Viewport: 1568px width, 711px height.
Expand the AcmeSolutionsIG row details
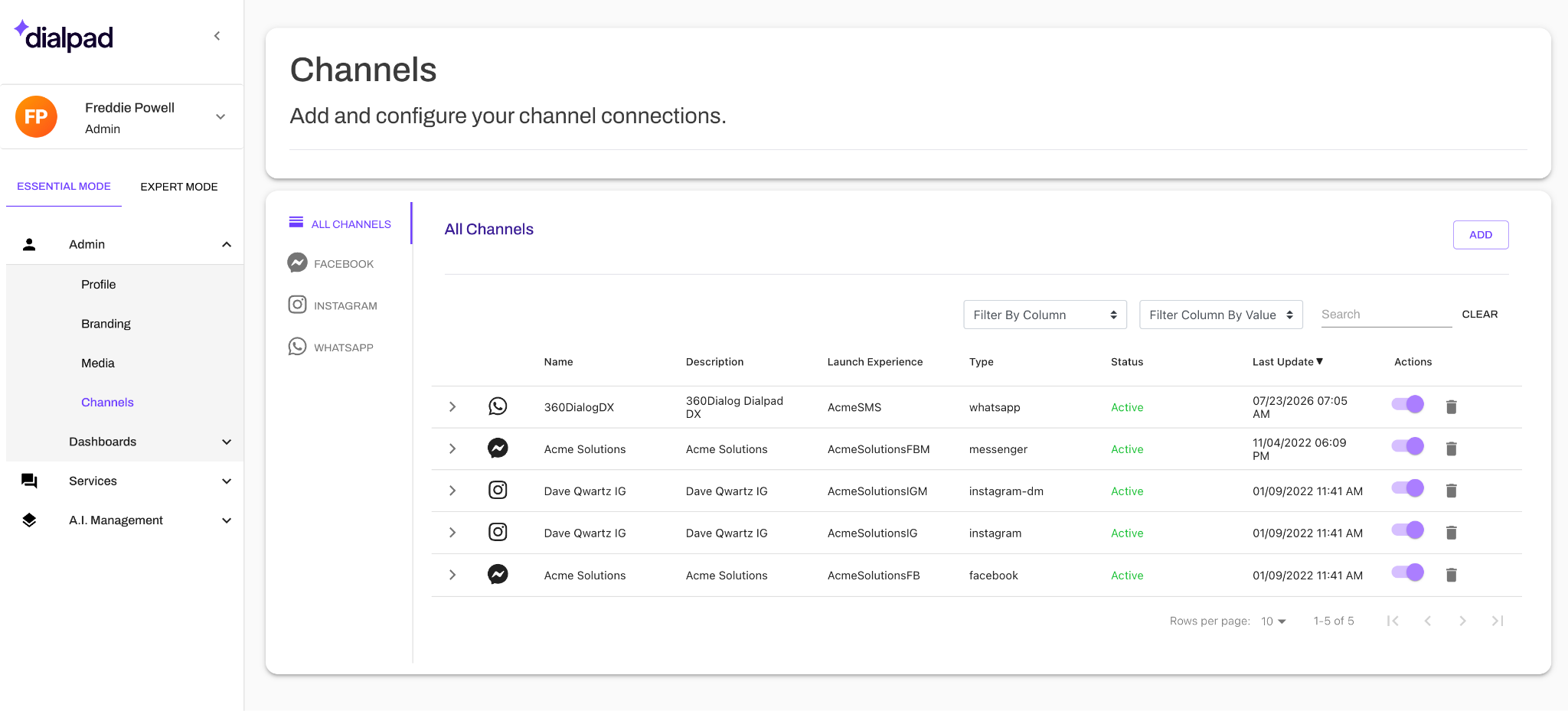(x=452, y=533)
